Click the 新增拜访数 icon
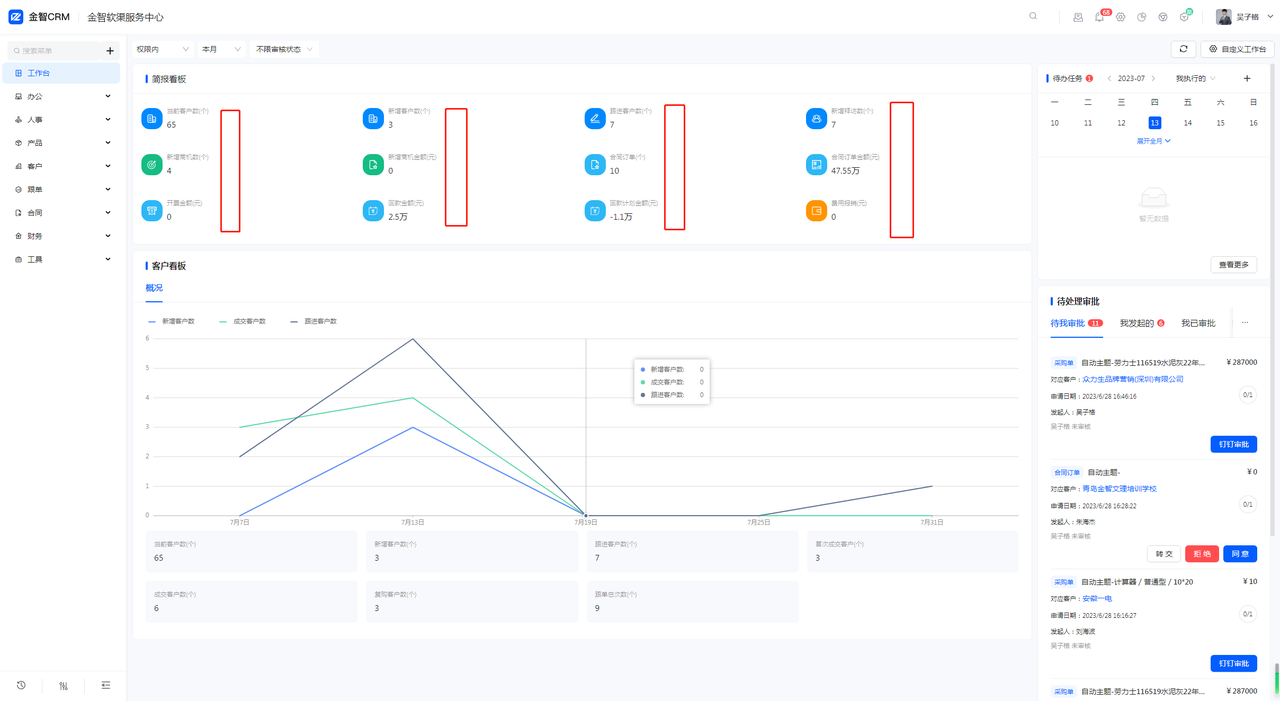 [816, 118]
